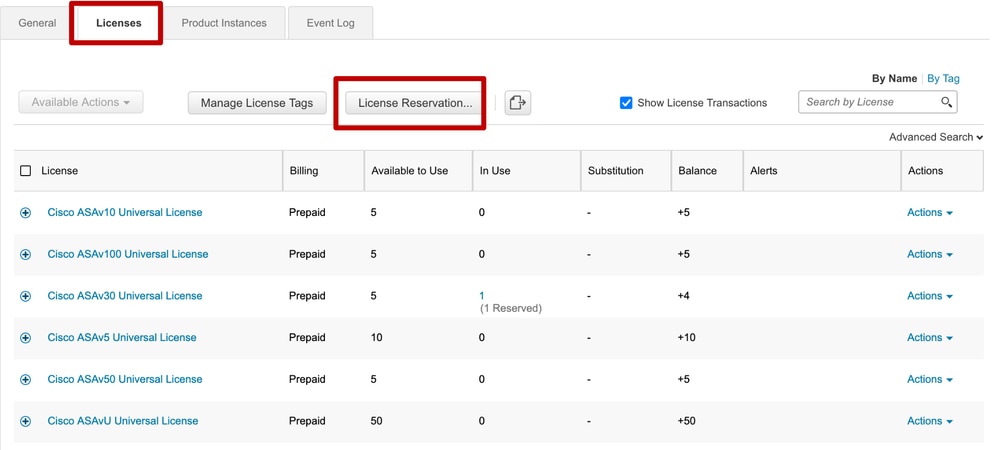
Task: Go to the Event Log tab
Action: 330,23
